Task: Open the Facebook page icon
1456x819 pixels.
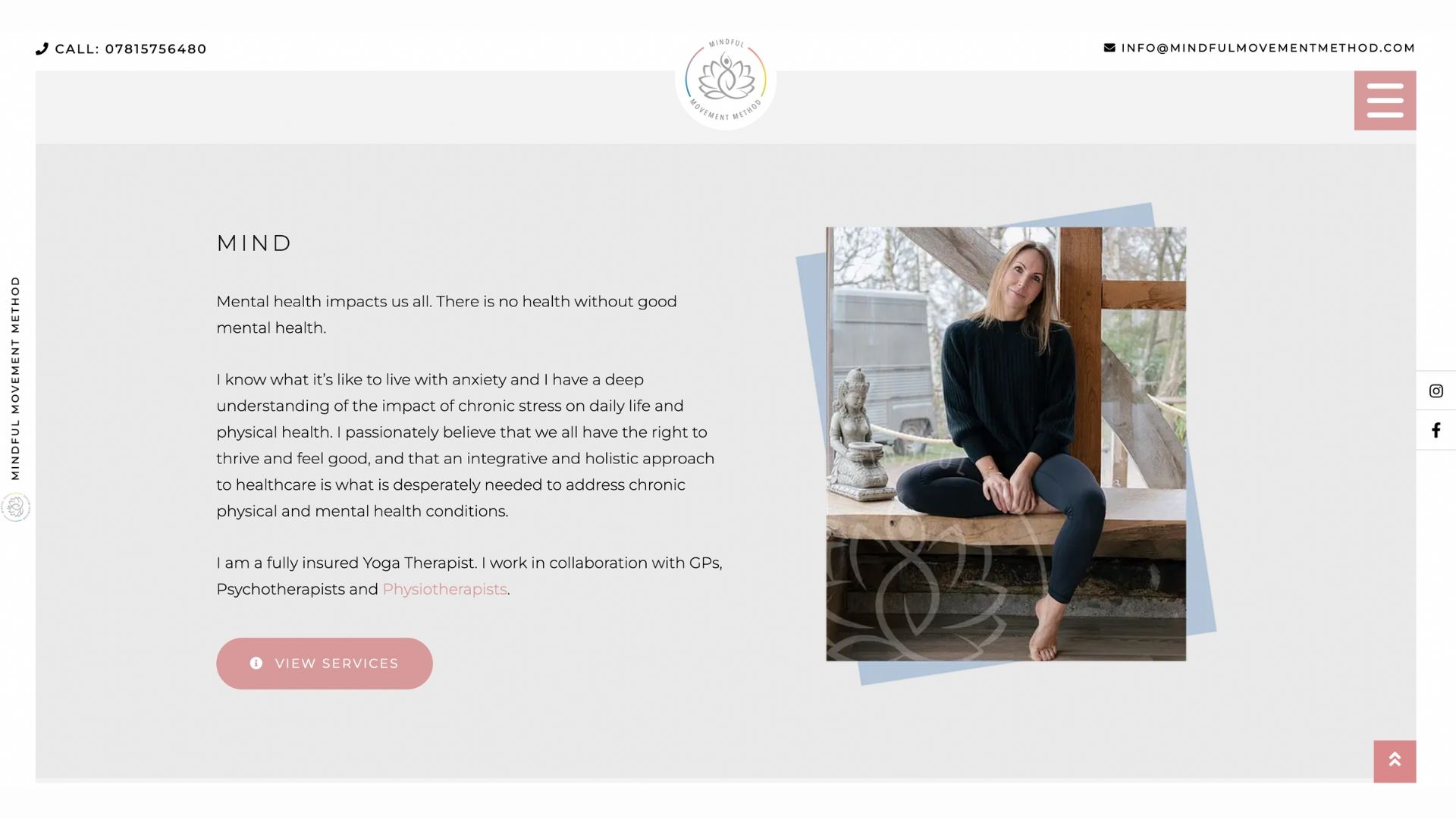Action: coord(1436,430)
